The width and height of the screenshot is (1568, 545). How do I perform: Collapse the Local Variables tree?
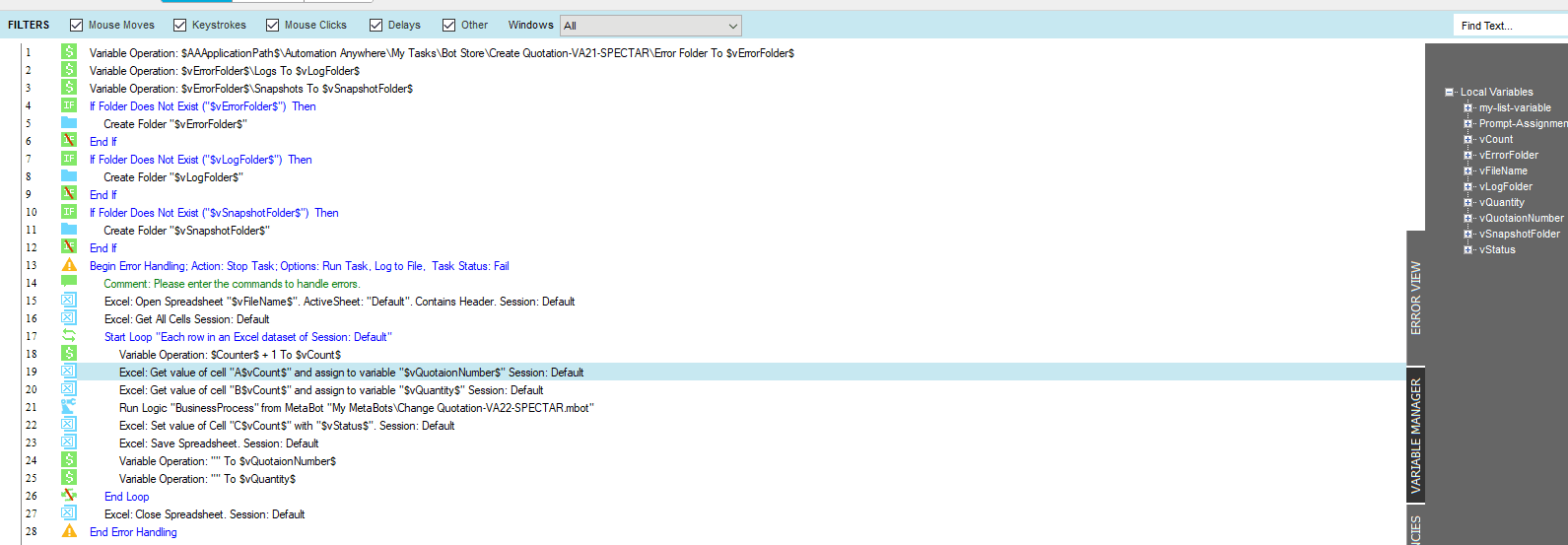click(1450, 92)
